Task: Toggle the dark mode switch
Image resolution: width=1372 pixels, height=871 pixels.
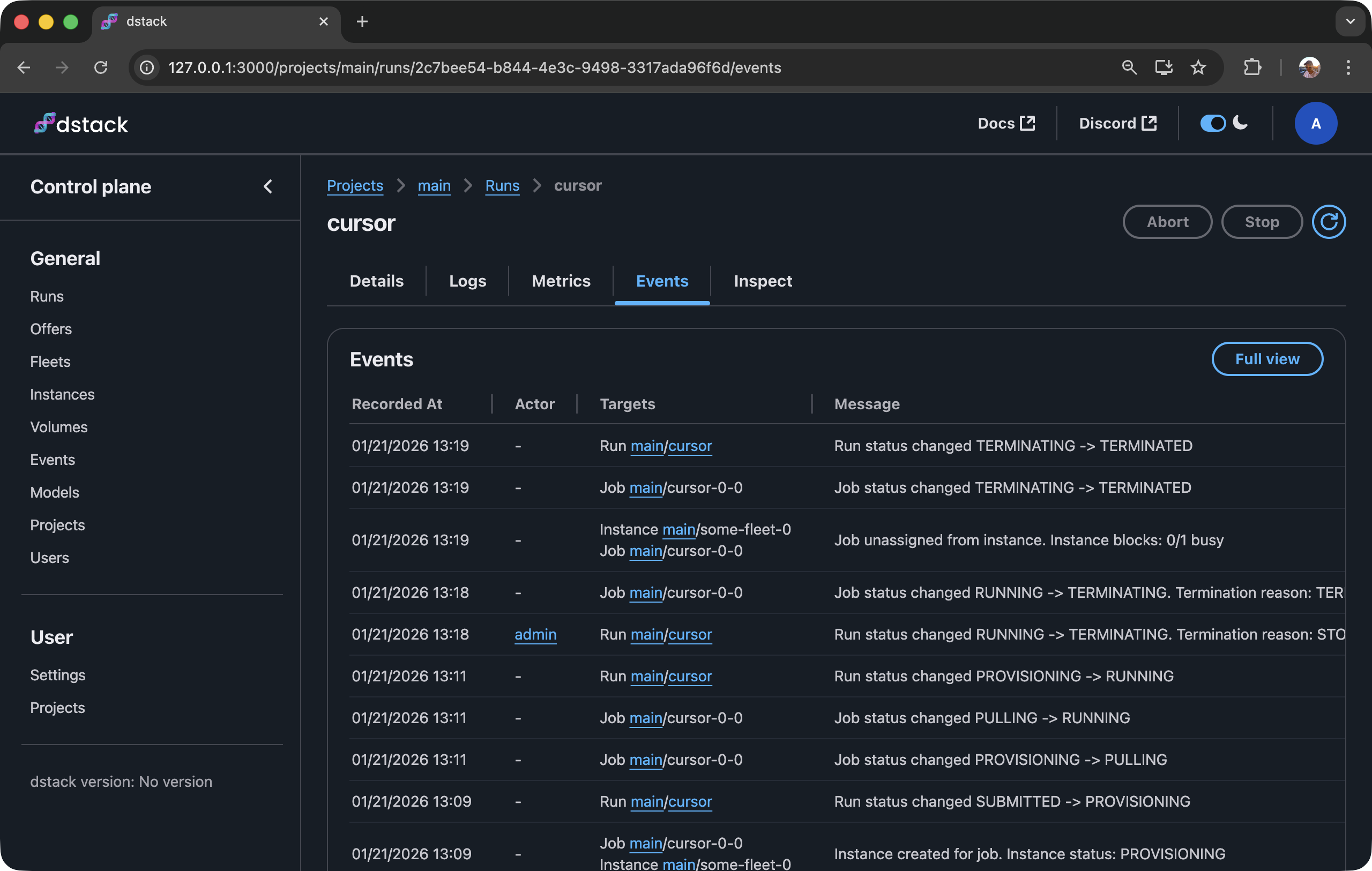Action: pyautogui.click(x=1212, y=124)
